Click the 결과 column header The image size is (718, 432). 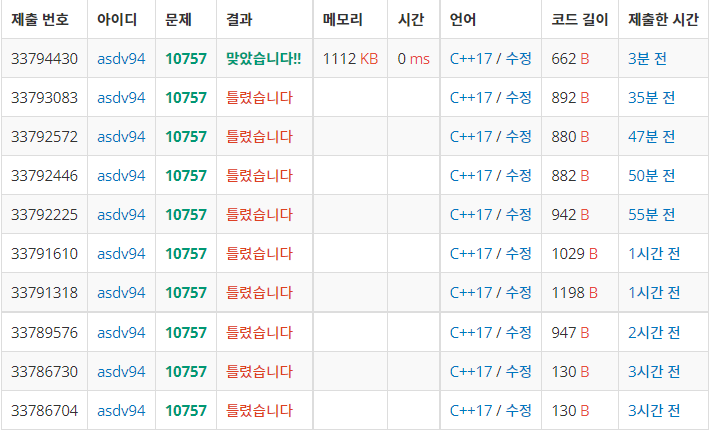(x=239, y=19)
